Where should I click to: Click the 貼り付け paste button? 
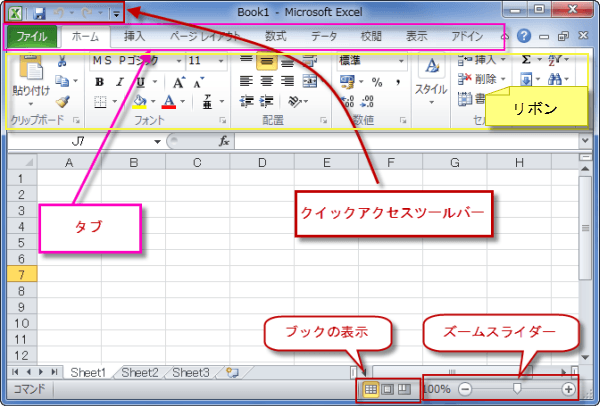[x=31, y=80]
